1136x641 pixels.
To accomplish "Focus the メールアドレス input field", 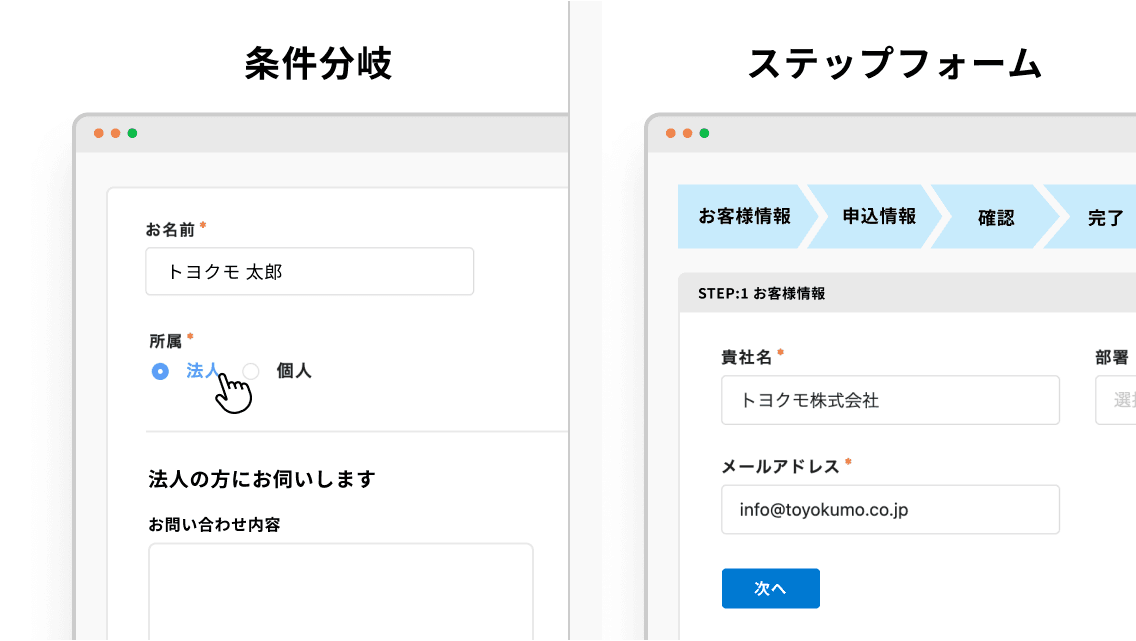I will click(889, 510).
